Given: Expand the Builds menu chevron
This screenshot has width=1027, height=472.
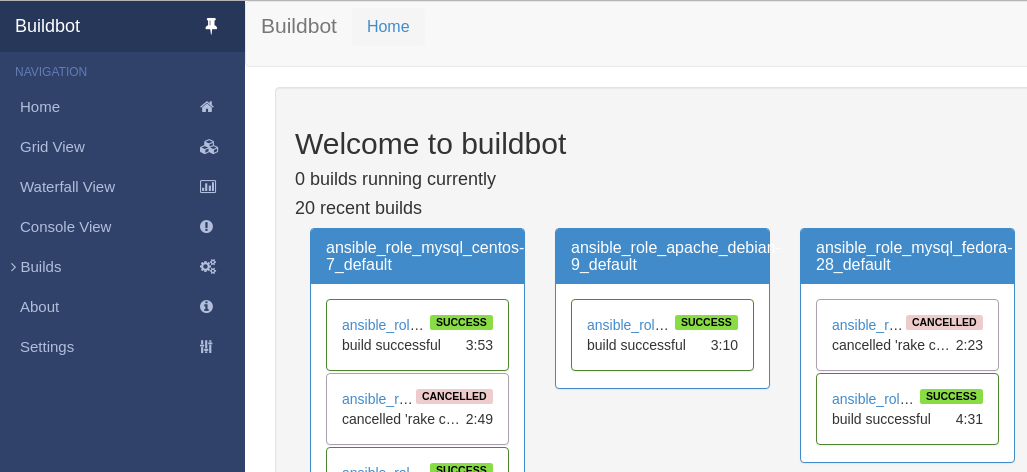Looking at the screenshot, I should pos(13,266).
